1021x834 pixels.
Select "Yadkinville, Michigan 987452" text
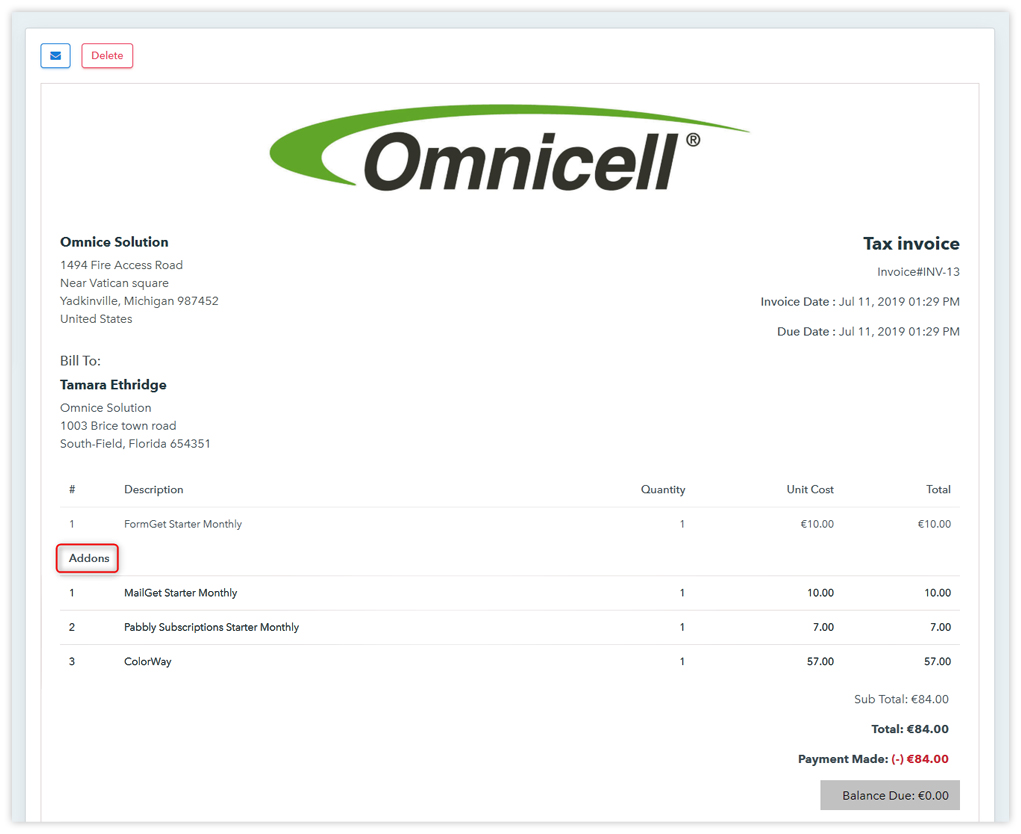pos(139,301)
